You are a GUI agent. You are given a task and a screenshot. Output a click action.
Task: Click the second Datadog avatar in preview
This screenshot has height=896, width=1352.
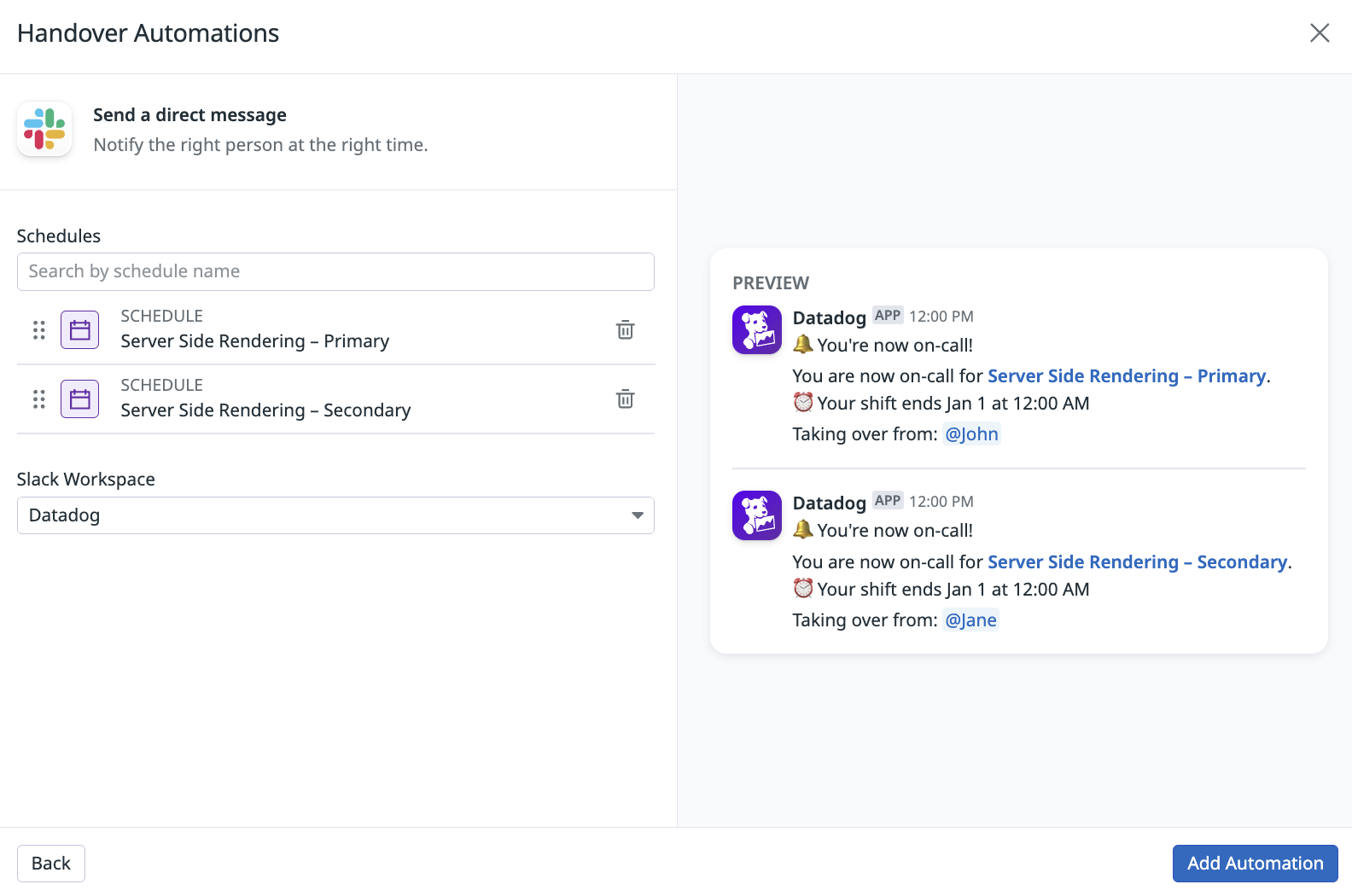pos(757,515)
